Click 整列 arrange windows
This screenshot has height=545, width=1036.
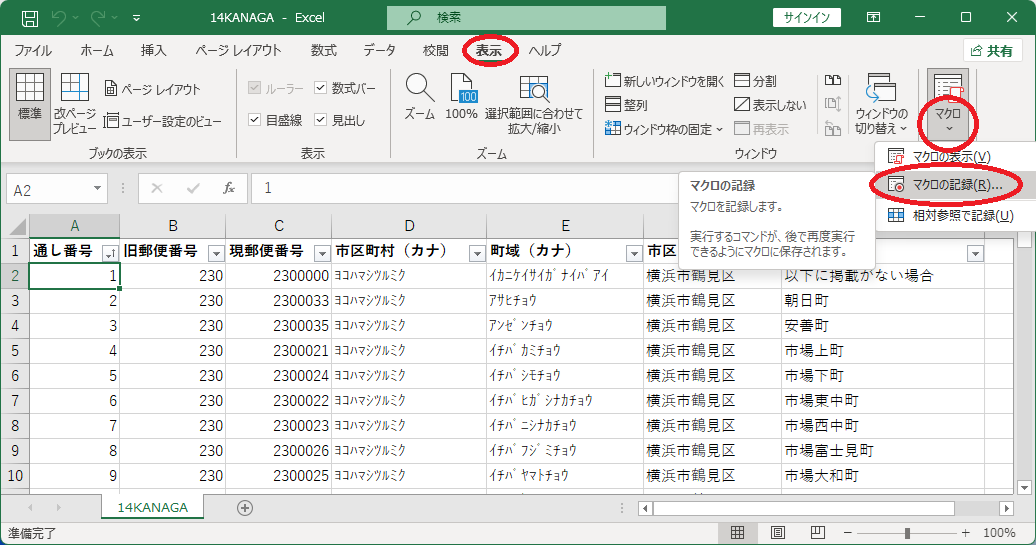coord(626,104)
